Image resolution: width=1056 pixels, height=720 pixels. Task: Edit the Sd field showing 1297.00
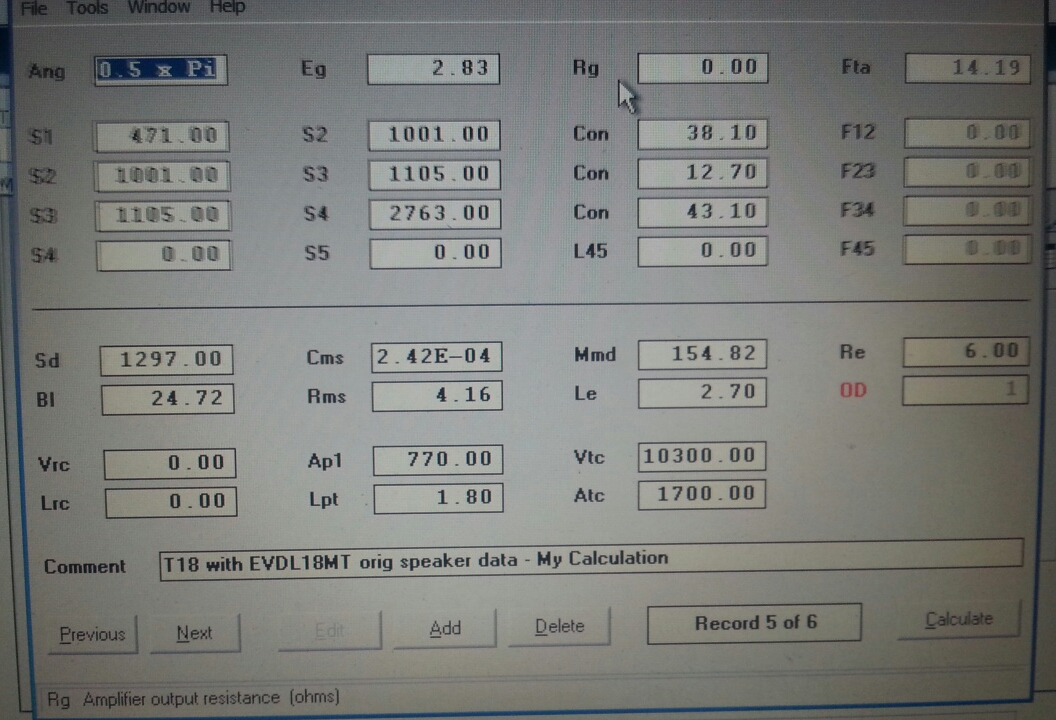click(166, 360)
